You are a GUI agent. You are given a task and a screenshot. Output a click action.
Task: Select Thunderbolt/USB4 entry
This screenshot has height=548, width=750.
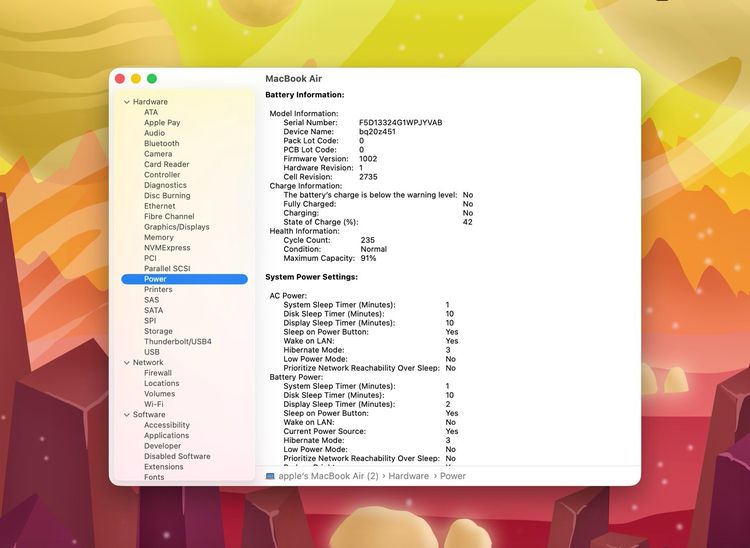(177, 342)
